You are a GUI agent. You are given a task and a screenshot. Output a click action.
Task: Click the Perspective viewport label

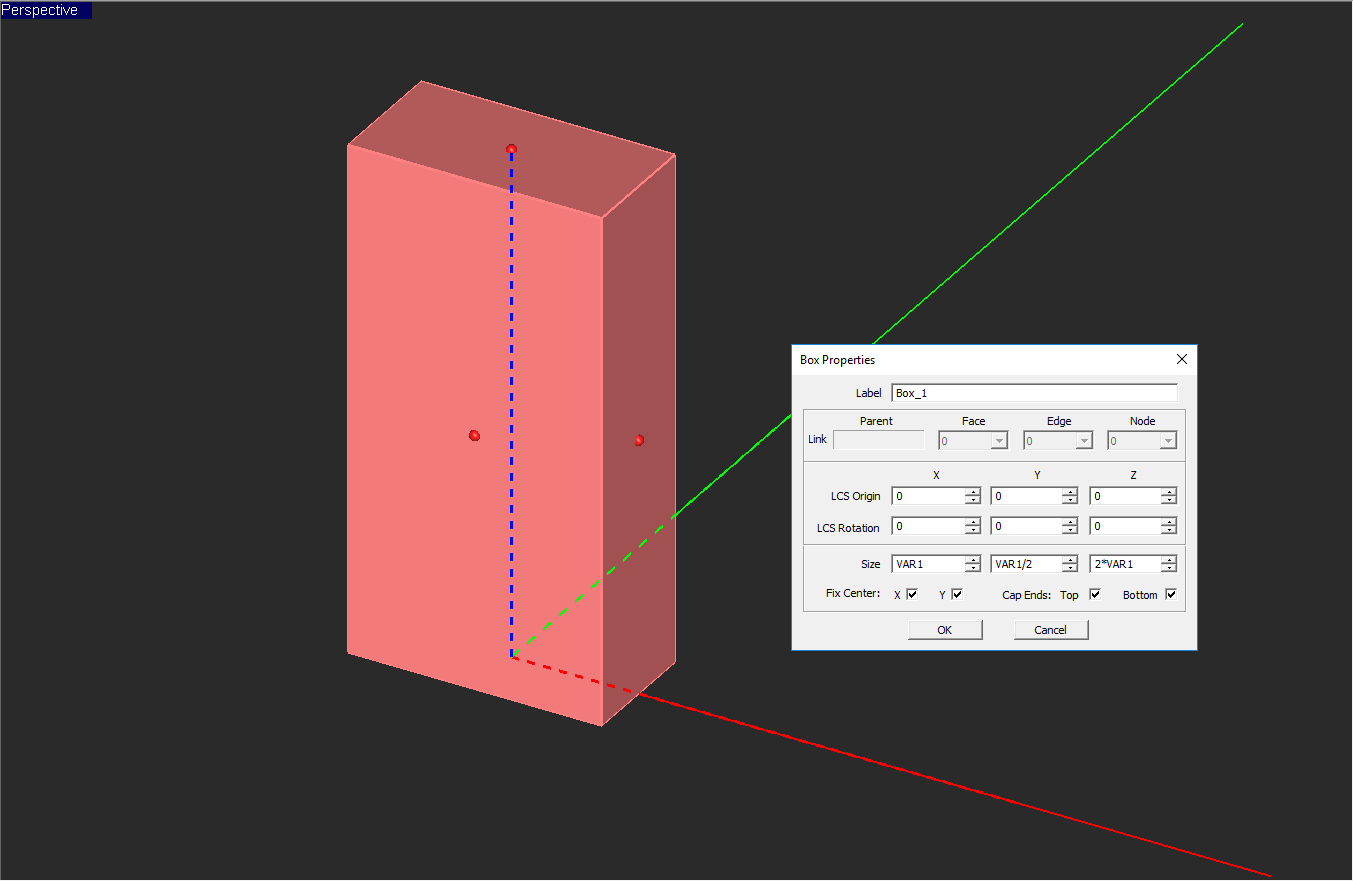coord(45,10)
